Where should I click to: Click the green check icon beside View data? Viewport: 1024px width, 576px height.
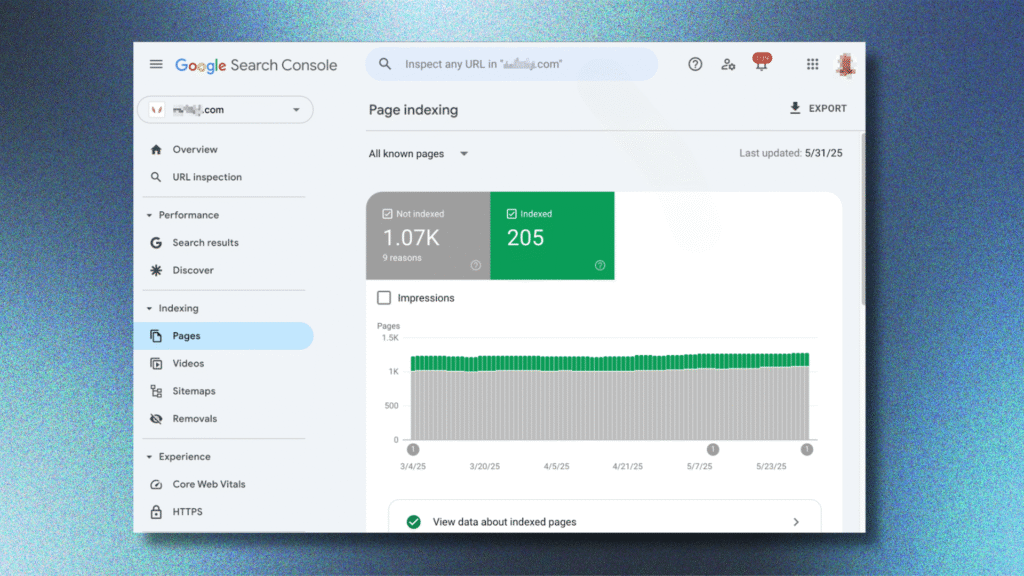coord(413,522)
